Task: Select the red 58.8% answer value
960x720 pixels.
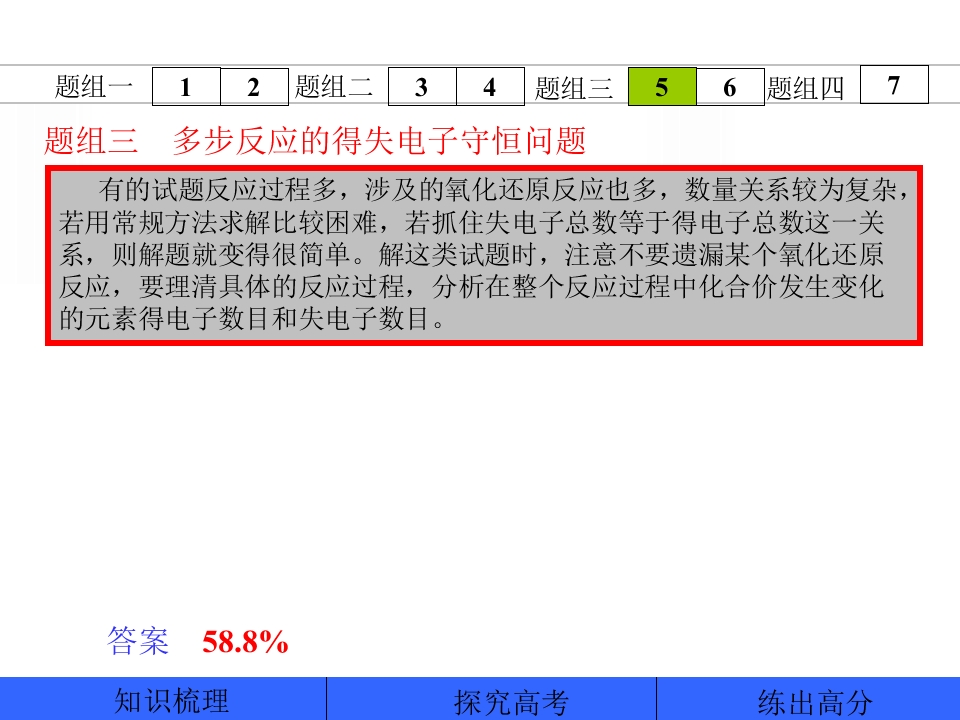Action: 245,642
